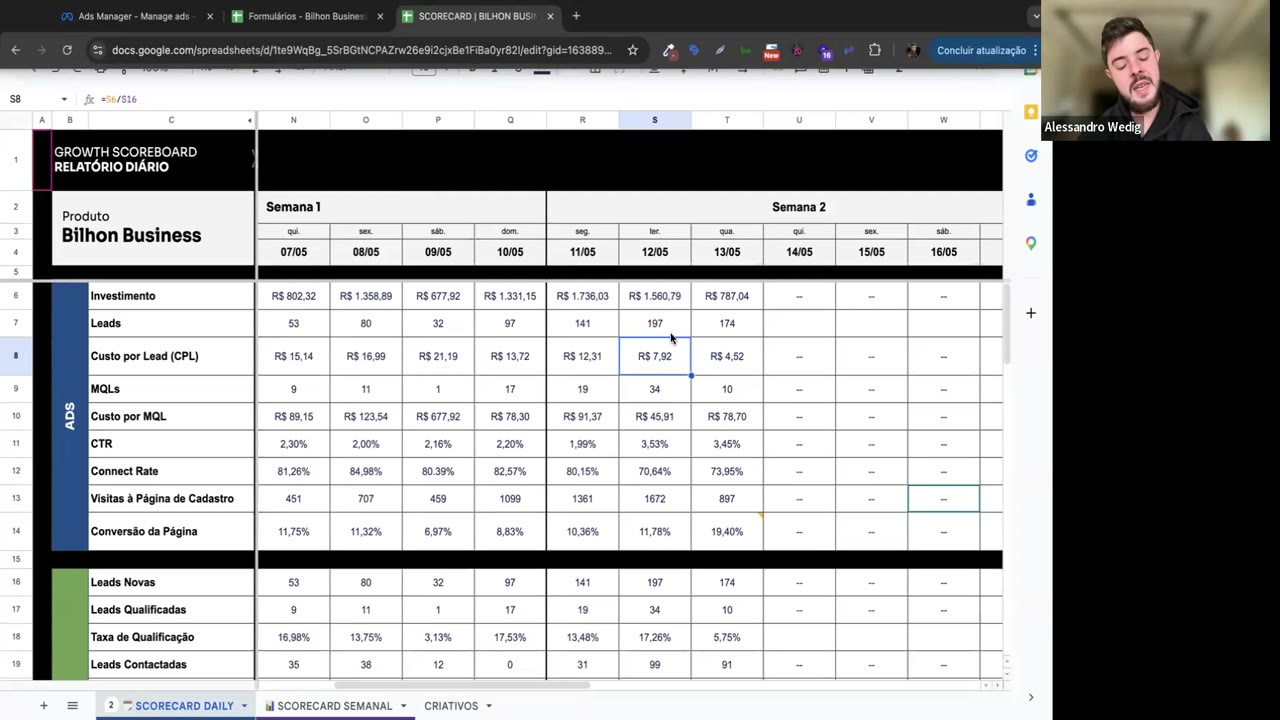Close the Formulários browser tab
This screenshot has height=720, width=1280.
[x=380, y=17]
